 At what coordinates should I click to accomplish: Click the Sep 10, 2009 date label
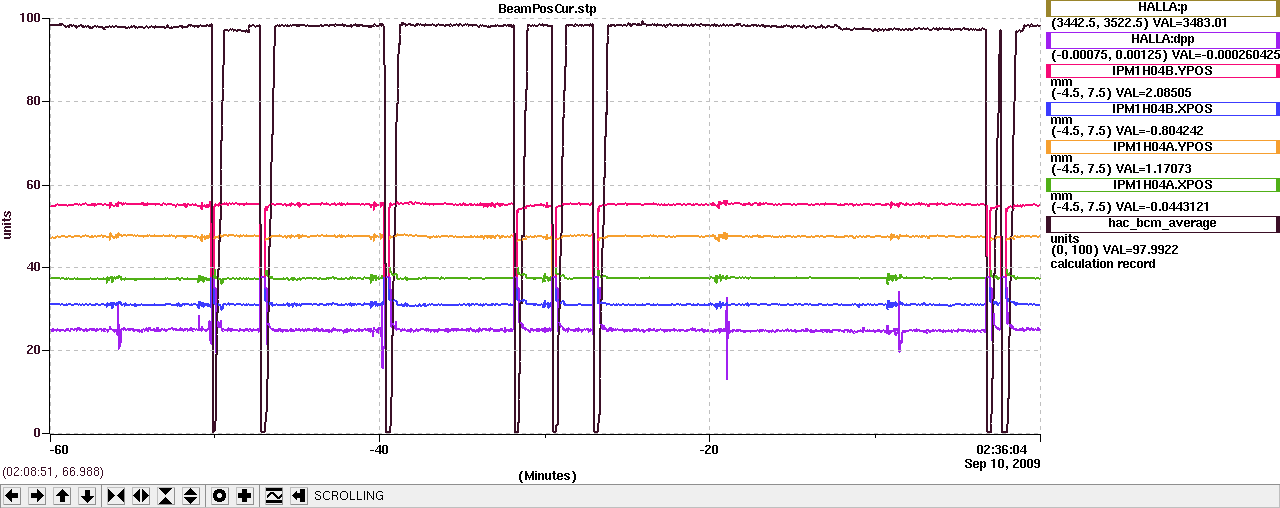click(x=1002, y=464)
